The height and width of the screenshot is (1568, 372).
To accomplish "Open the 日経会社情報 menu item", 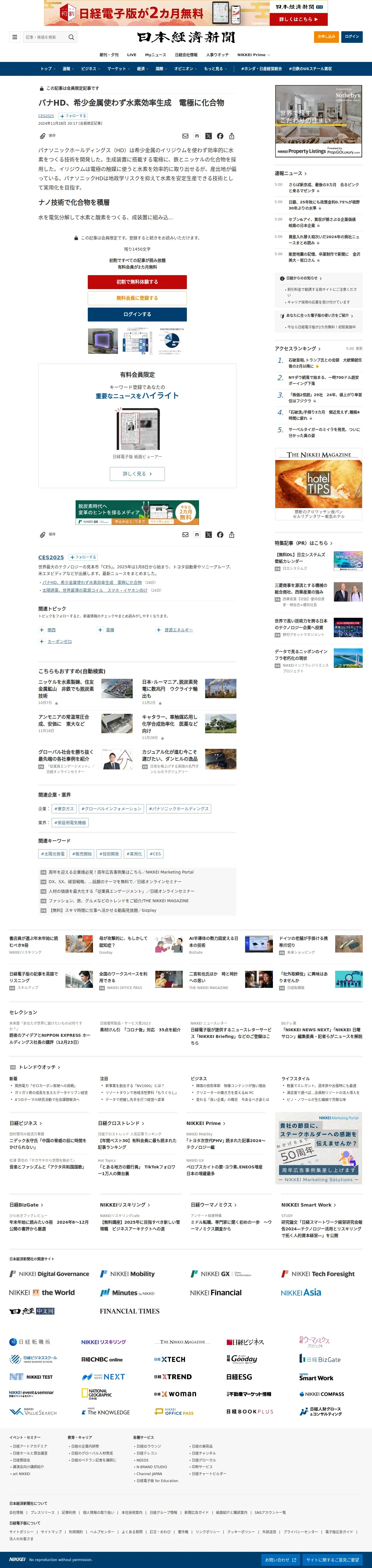I will coord(186,55).
